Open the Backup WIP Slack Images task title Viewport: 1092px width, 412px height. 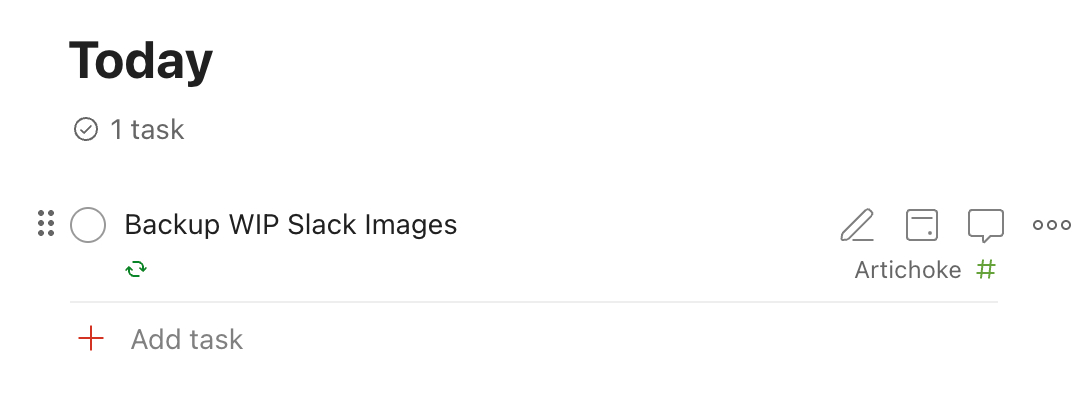point(290,224)
